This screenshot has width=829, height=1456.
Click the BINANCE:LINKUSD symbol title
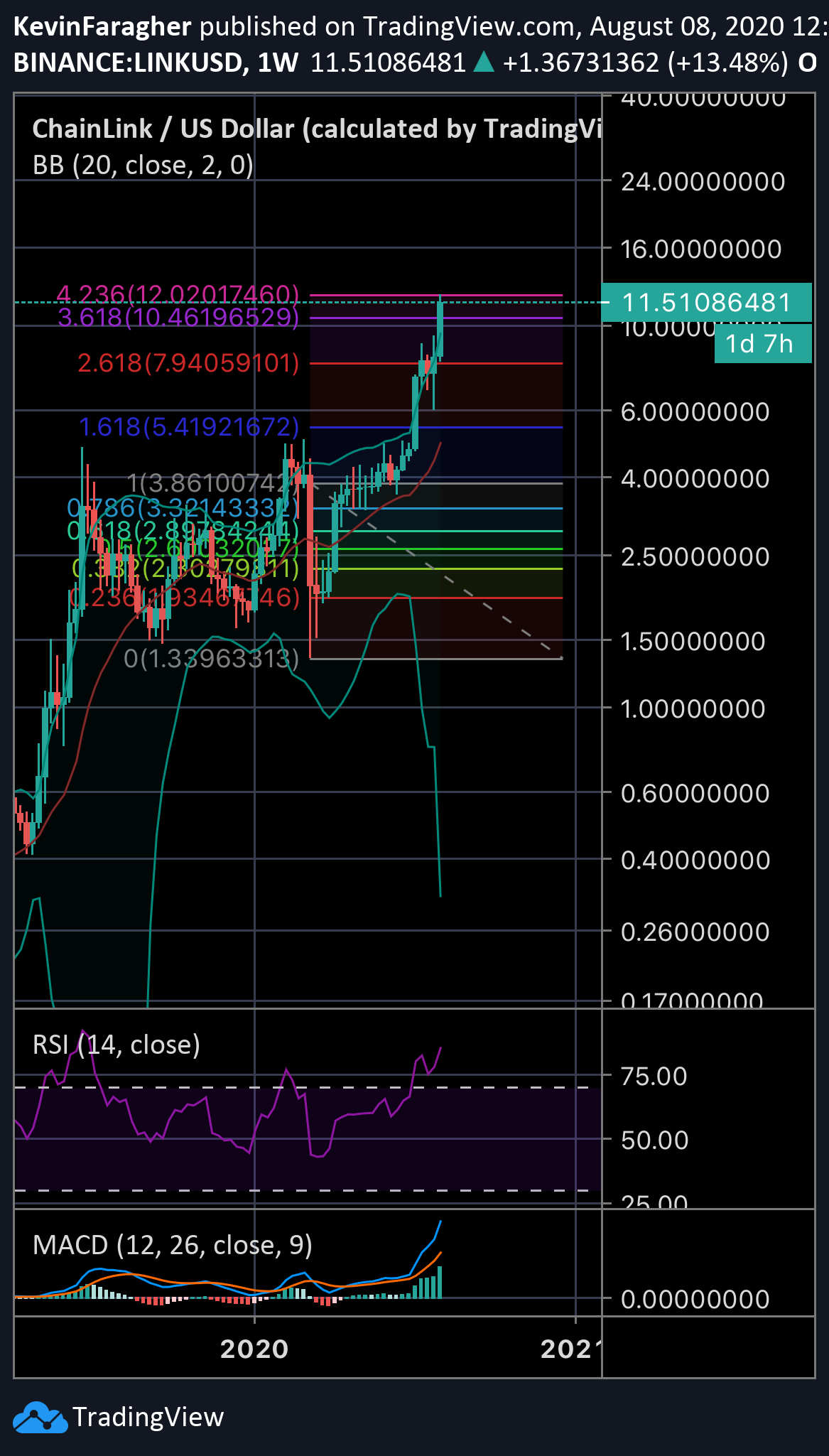(x=128, y=63)
